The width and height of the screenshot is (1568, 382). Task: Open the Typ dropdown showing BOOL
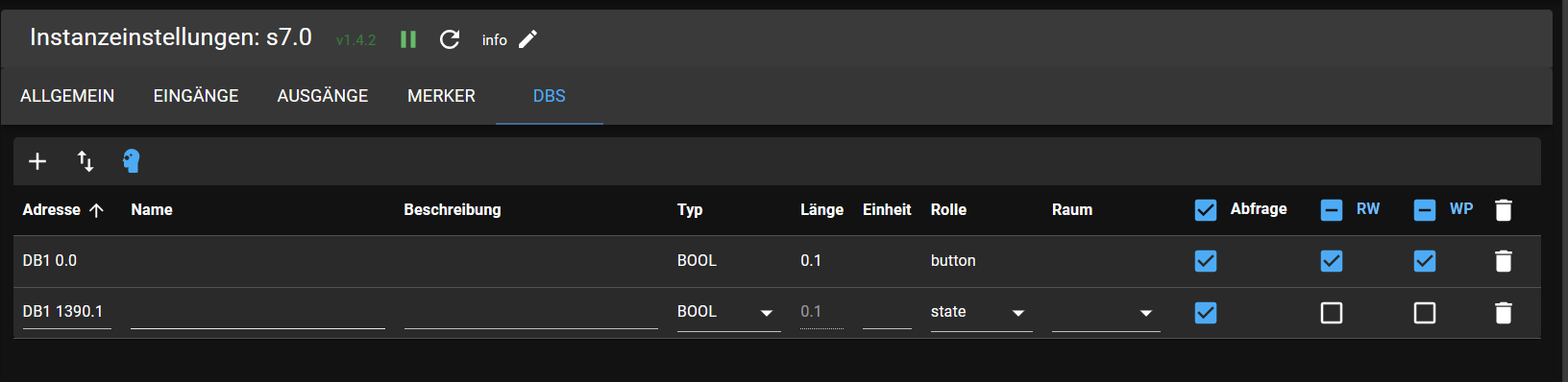point(728,312)
